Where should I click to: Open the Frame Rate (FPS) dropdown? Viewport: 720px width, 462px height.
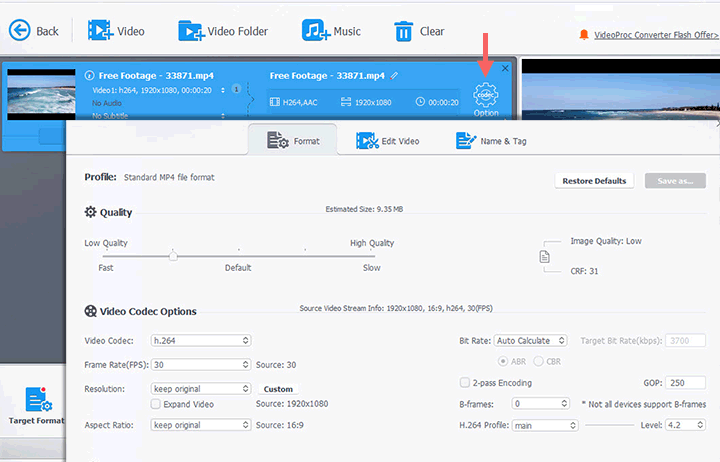pos(200,365)
